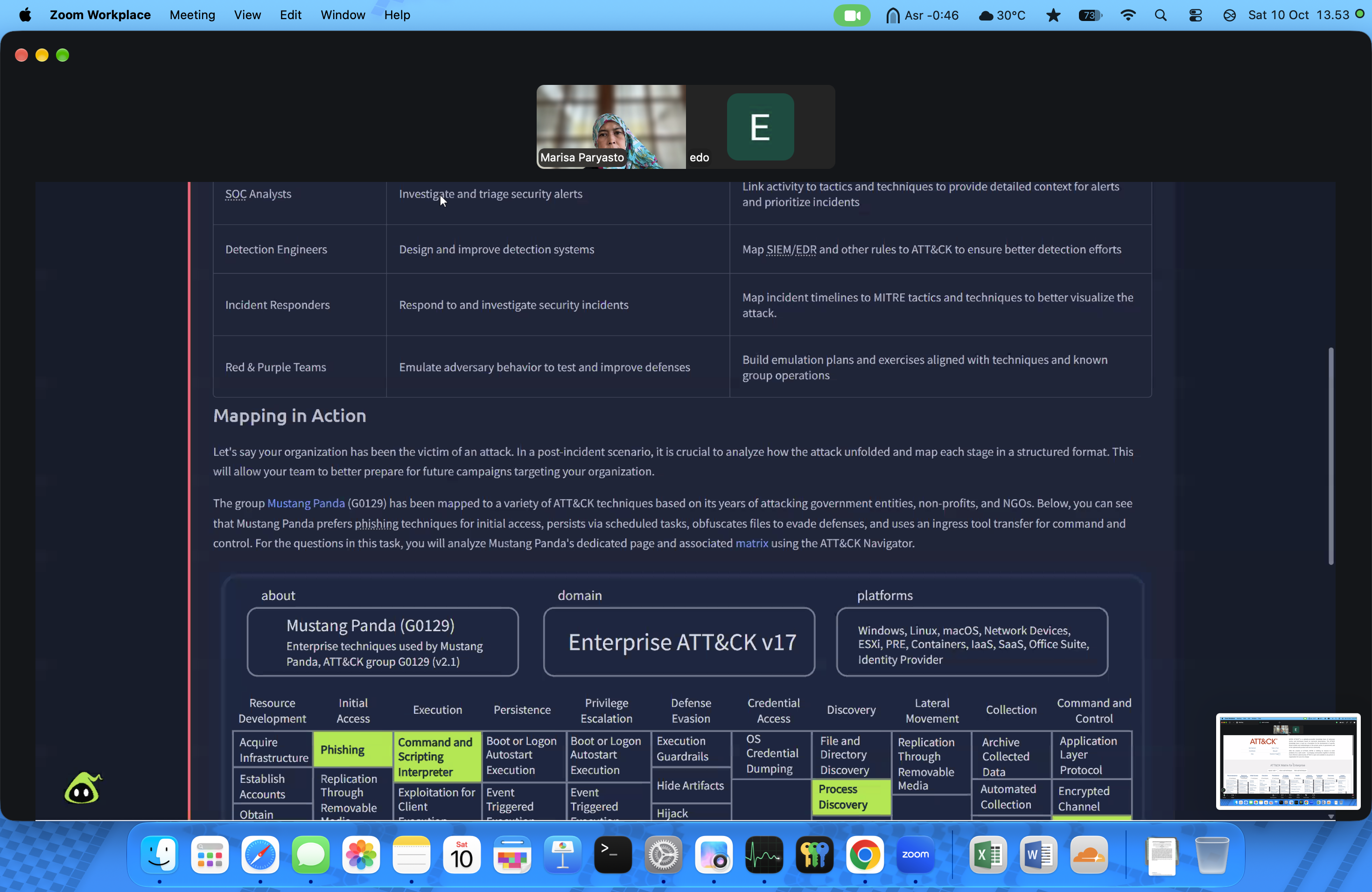Open Keynote in the Dock

click(562, 855)
